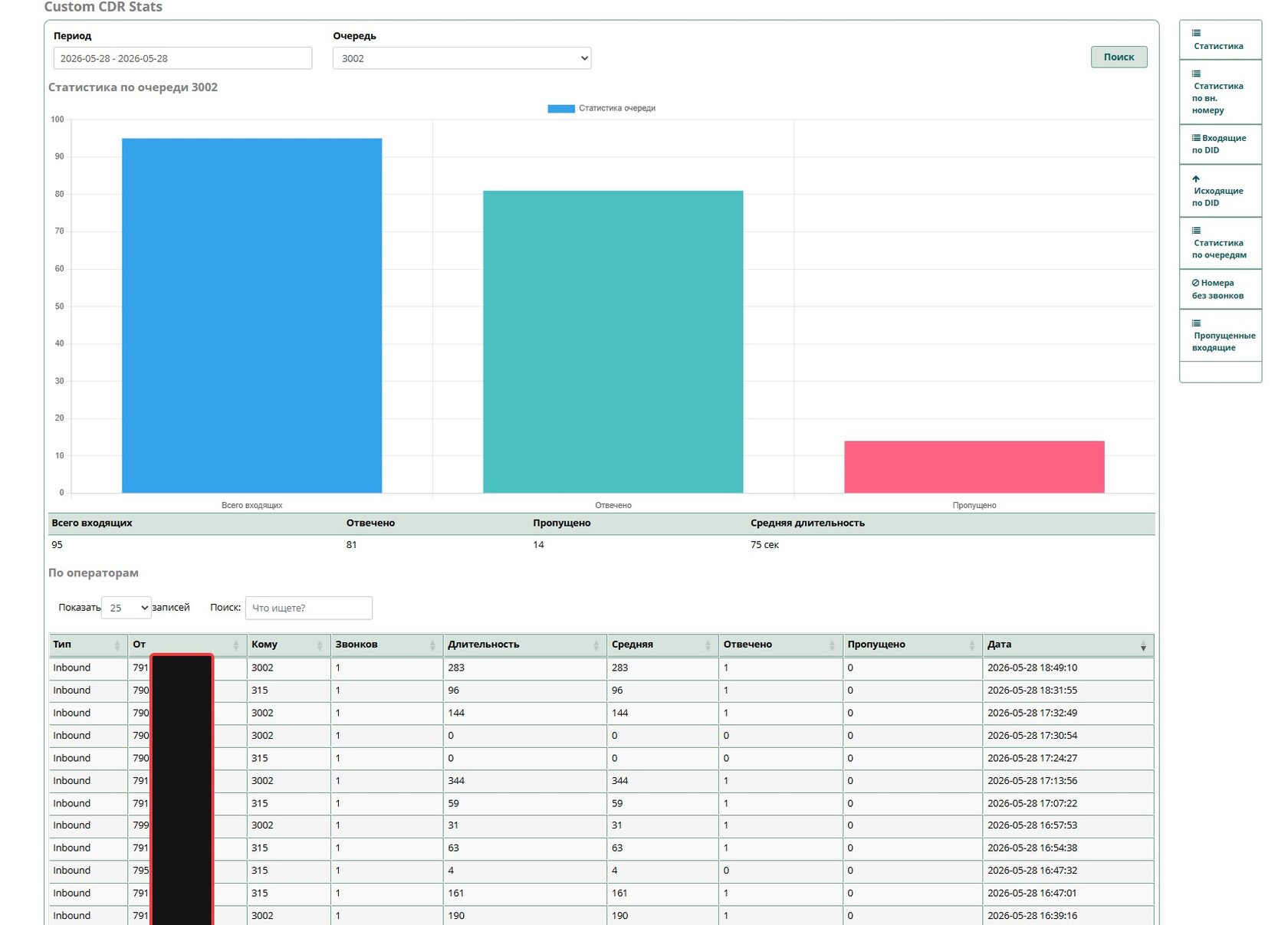Image resolution: width=1288 pixels, height=925 pixels.
Task: Click the Поиск button
Action: coord(1119,57)
